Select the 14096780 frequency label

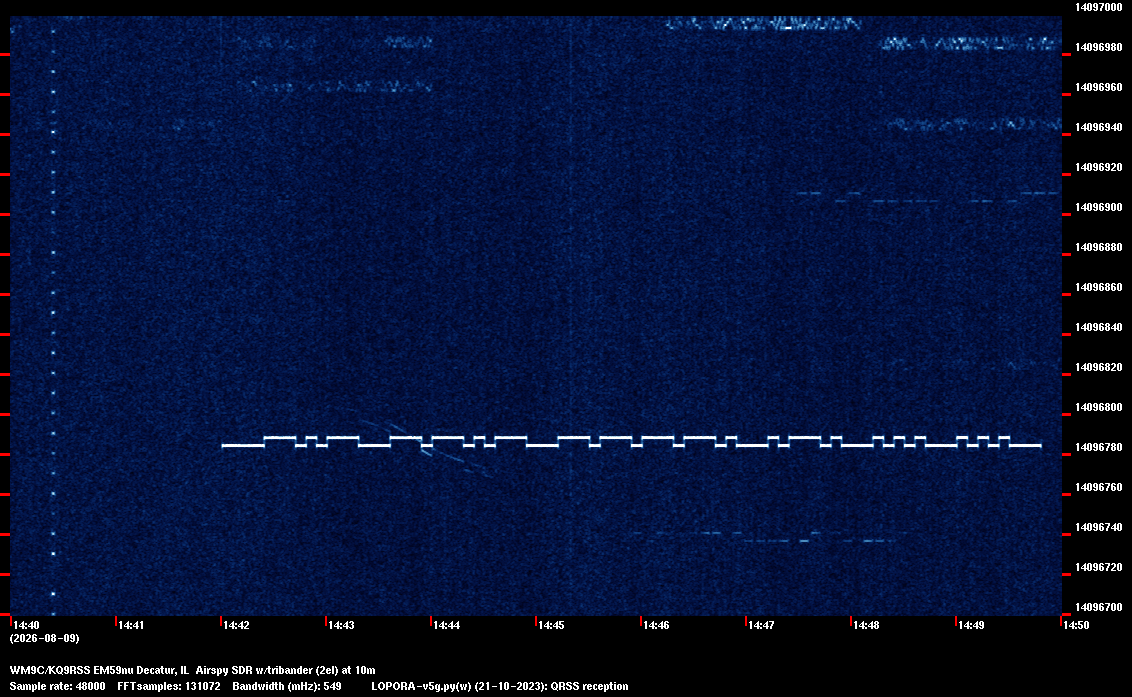1099,448
